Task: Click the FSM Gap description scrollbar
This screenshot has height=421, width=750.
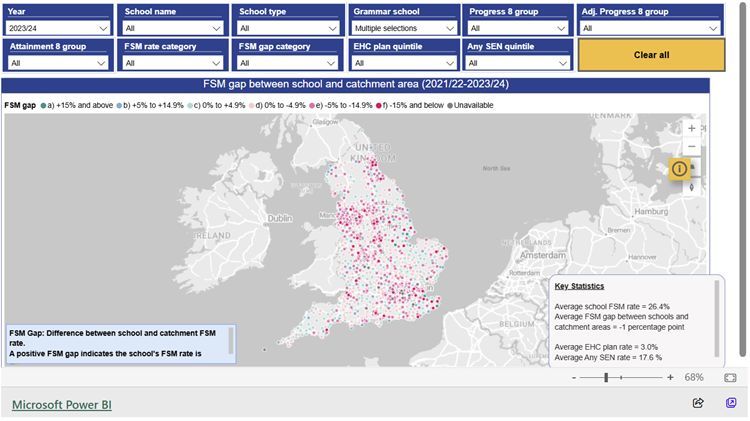Action: pyautogui.click(x=231, y=341)
